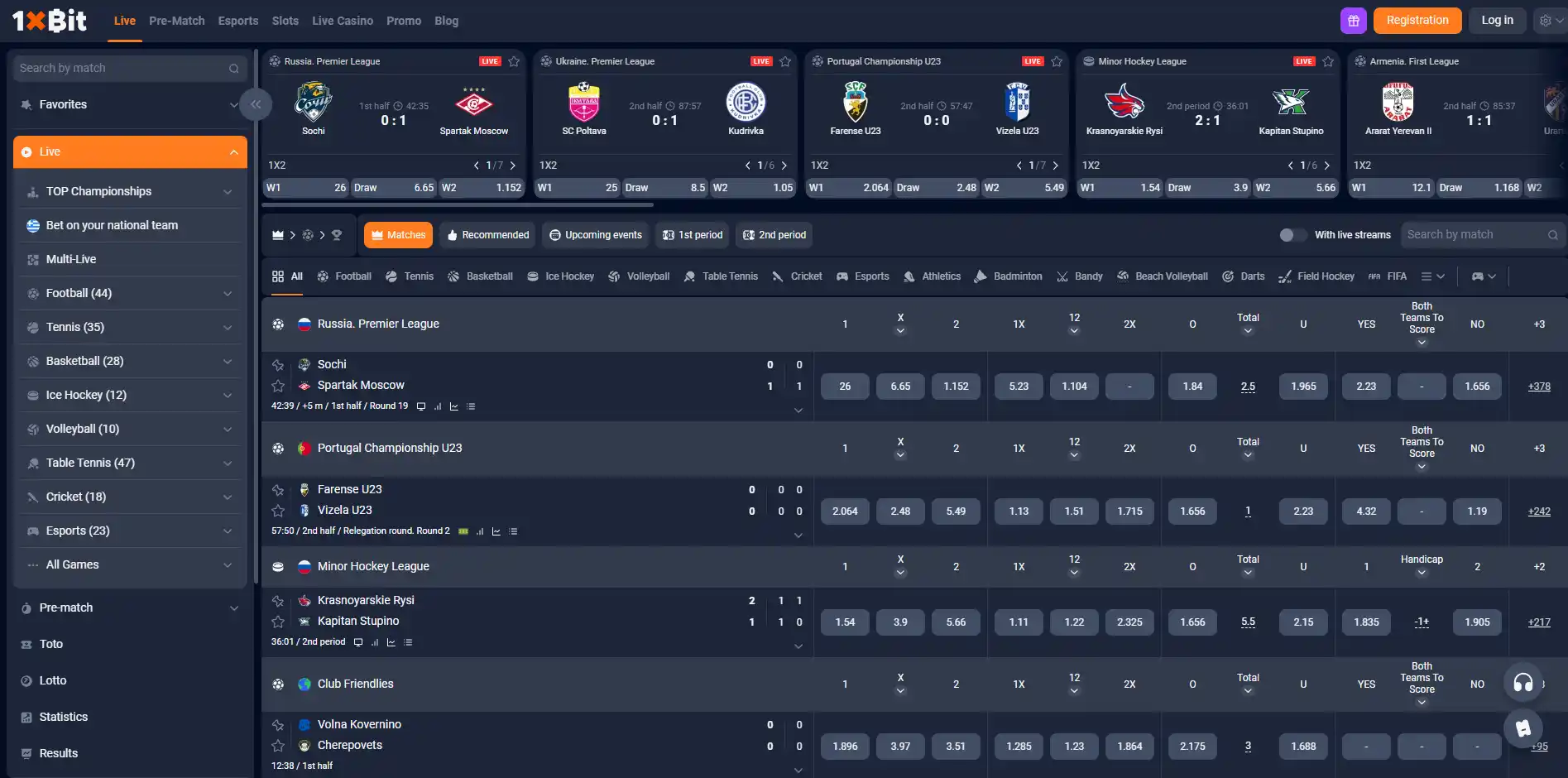Select Volleyball sport filter
Screen dimensions: 1568x778
click(x=639, y=276)
